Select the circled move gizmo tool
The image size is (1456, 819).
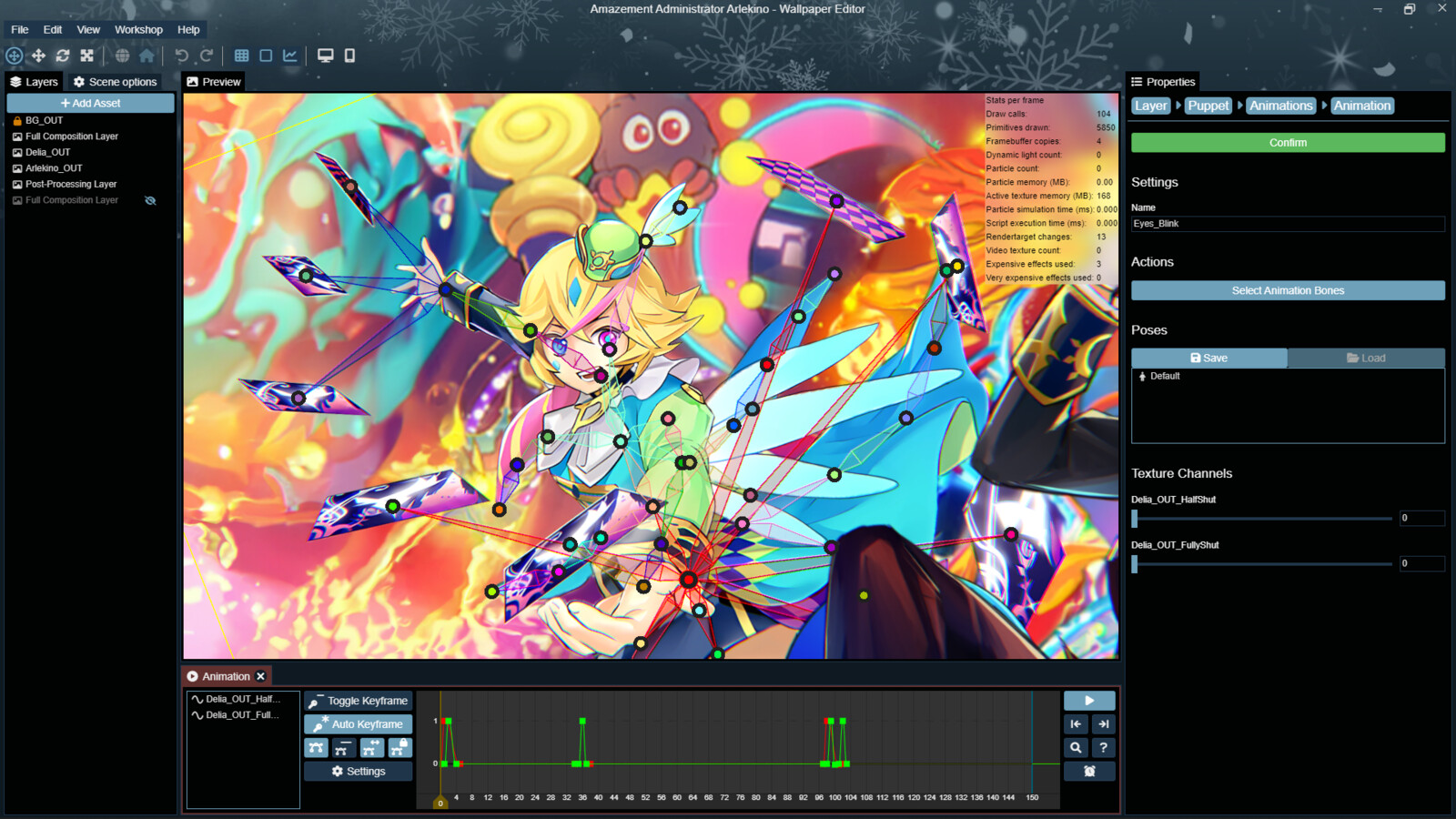(15, 56)
